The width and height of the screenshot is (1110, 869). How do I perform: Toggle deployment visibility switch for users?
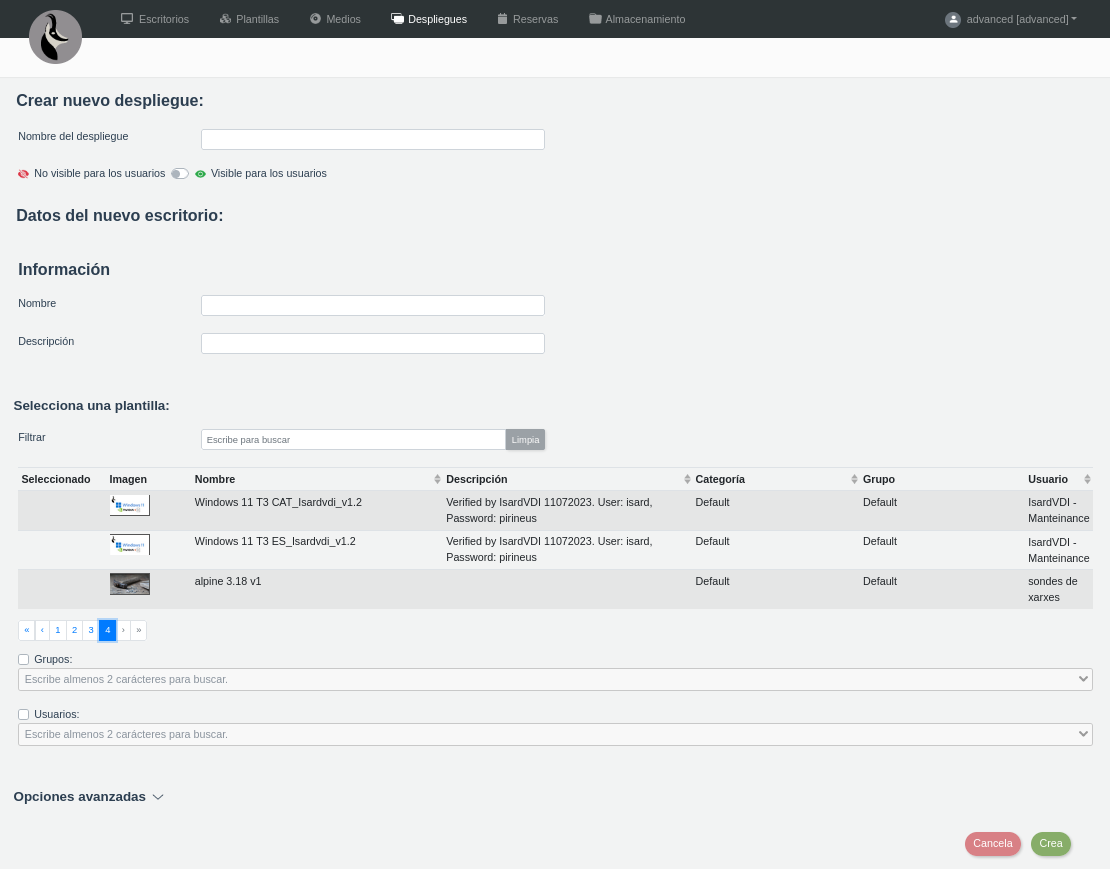[x=179, y=174]
